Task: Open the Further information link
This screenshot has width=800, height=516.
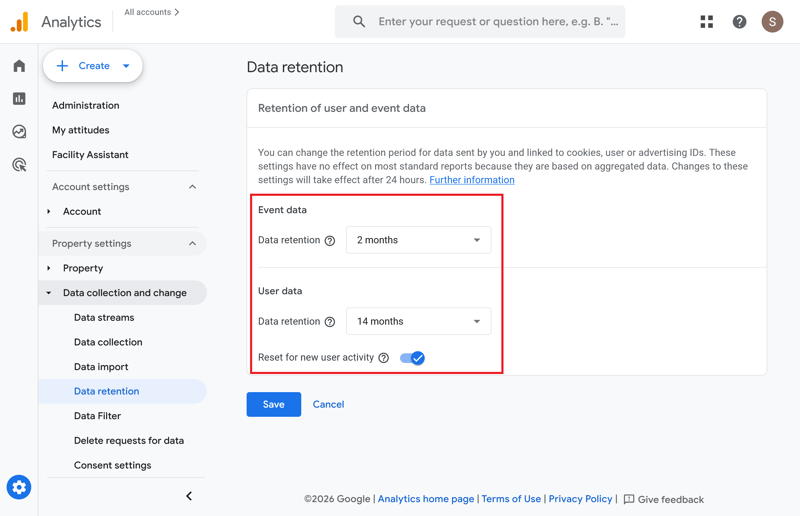Action: tap(472, 180)
